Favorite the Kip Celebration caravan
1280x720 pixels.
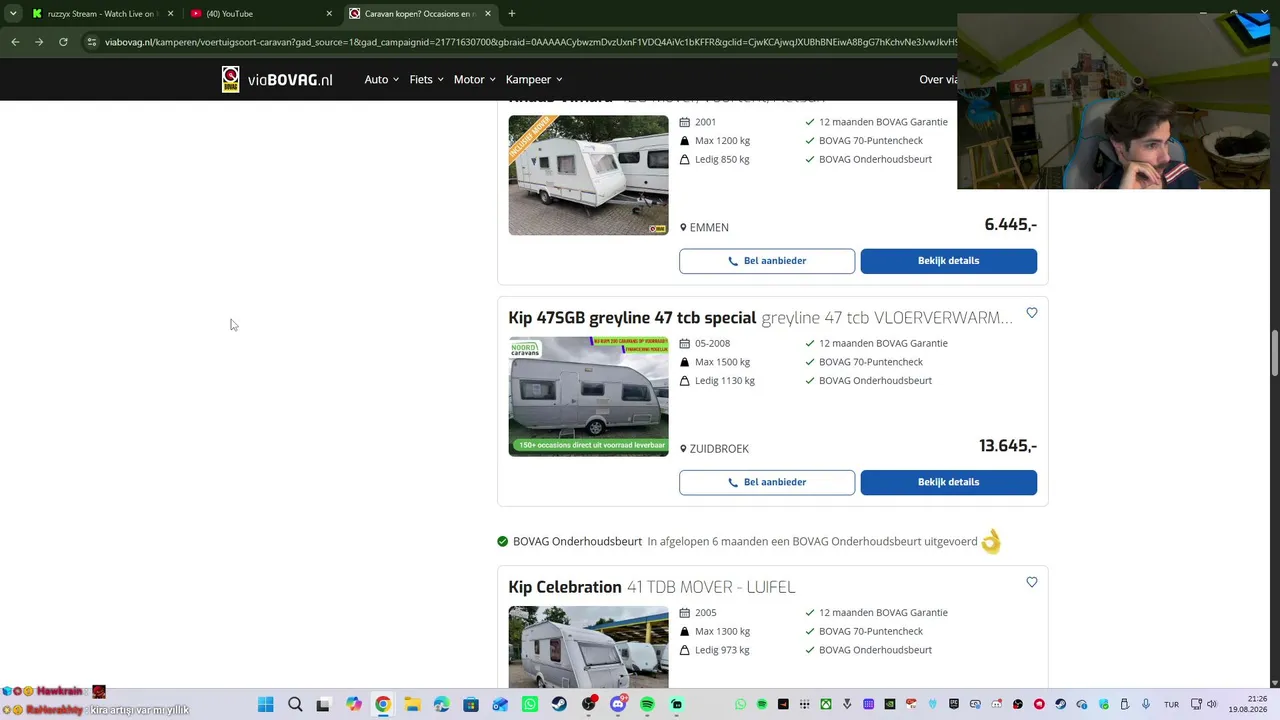tap(1032, 582)
